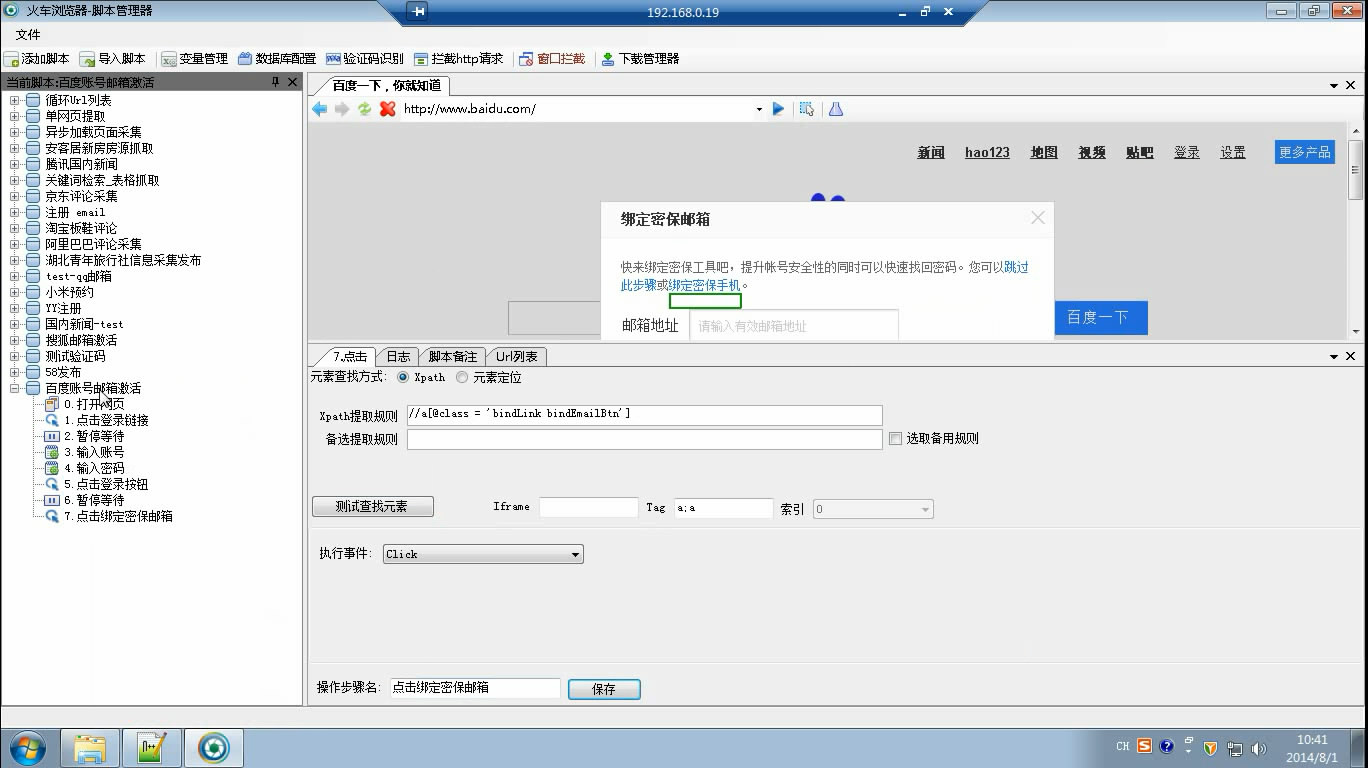Viewport: 1368px width, 768px height.
Task: Select the 搜狐邮箱激活 script
Action: tap(80, 340)
